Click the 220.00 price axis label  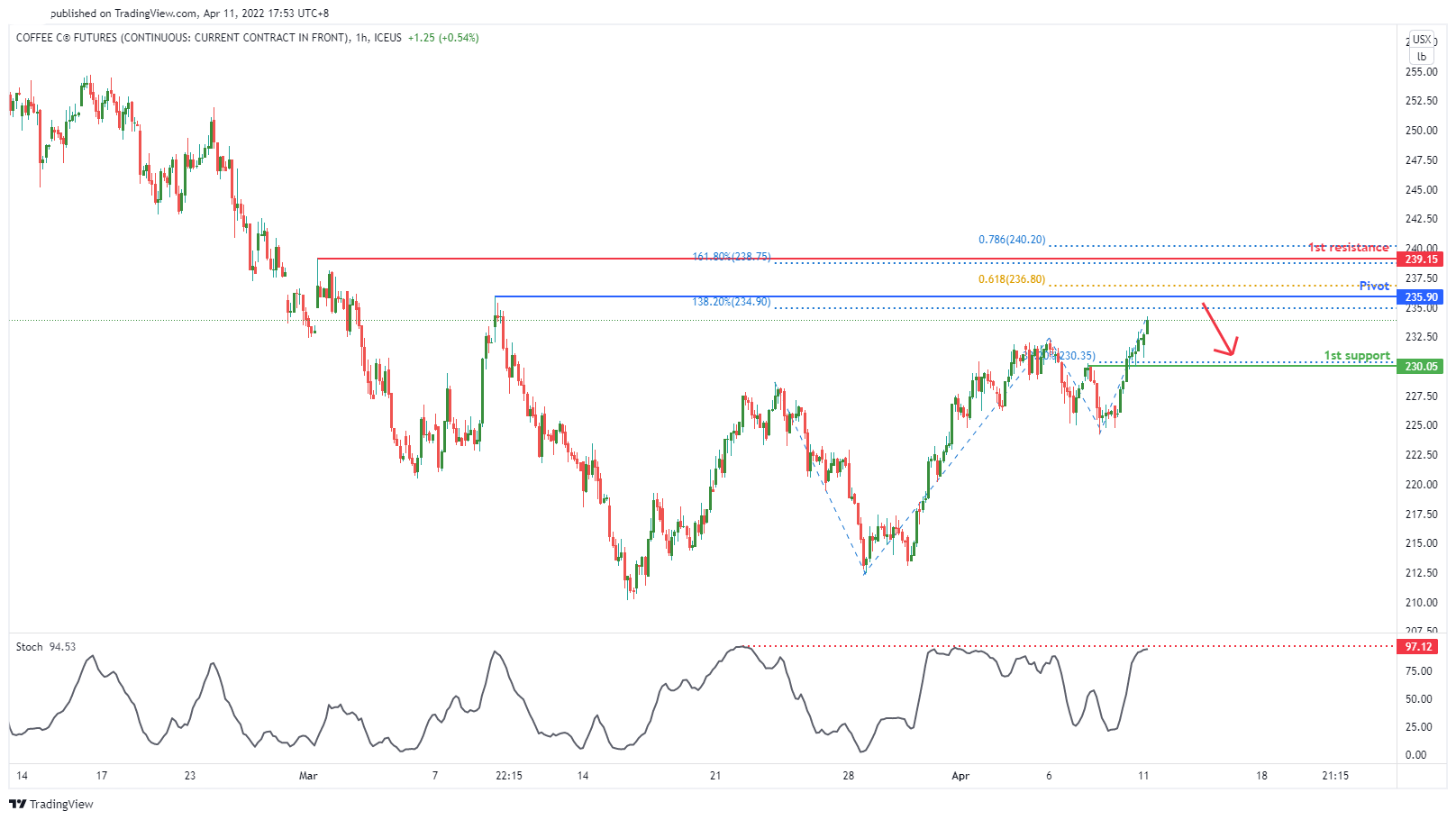coord(1422,485)
